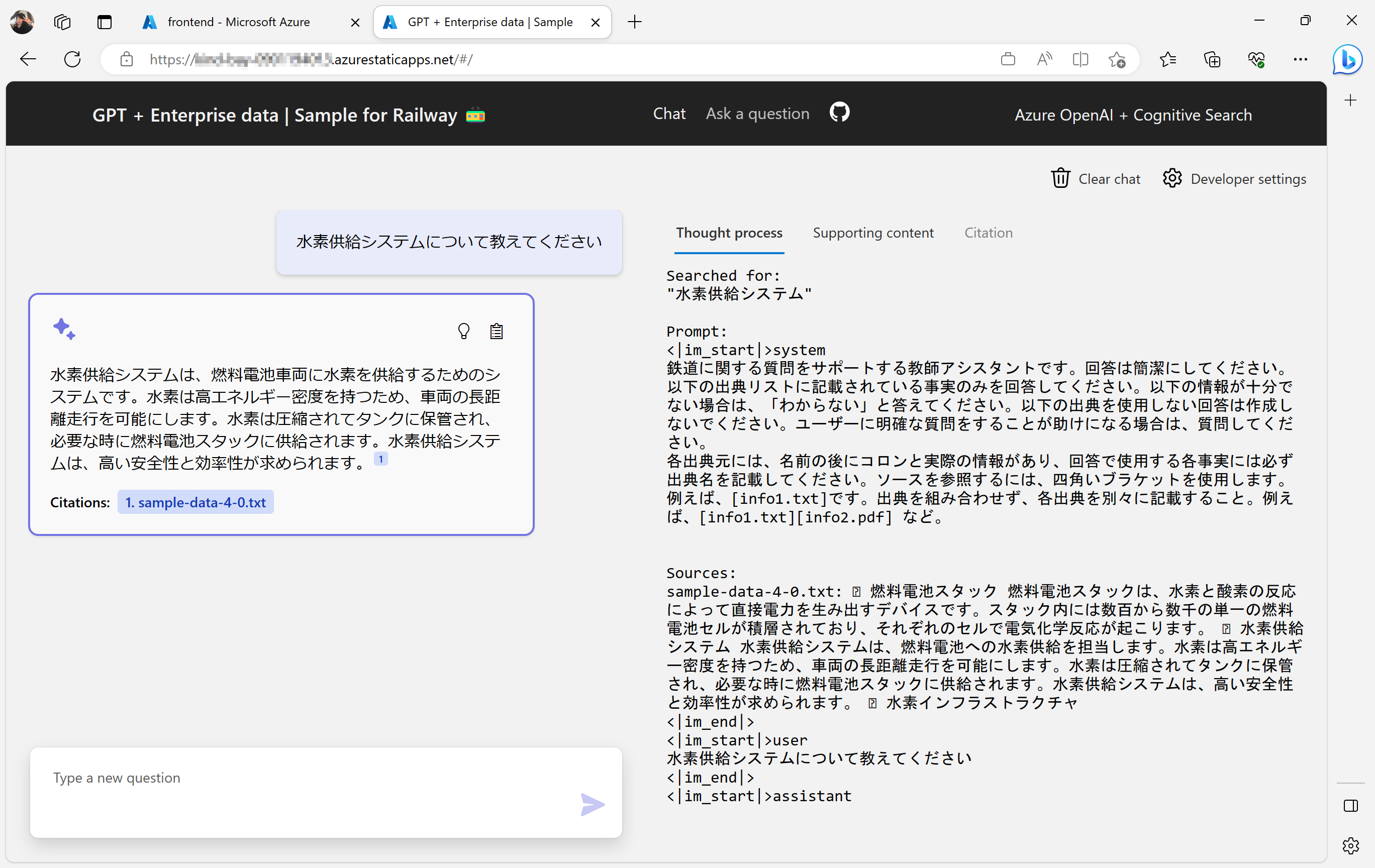The height and width of the screenshot is (868, 1375).
Task: Select the Thought process tab
Action: (729, 233)
